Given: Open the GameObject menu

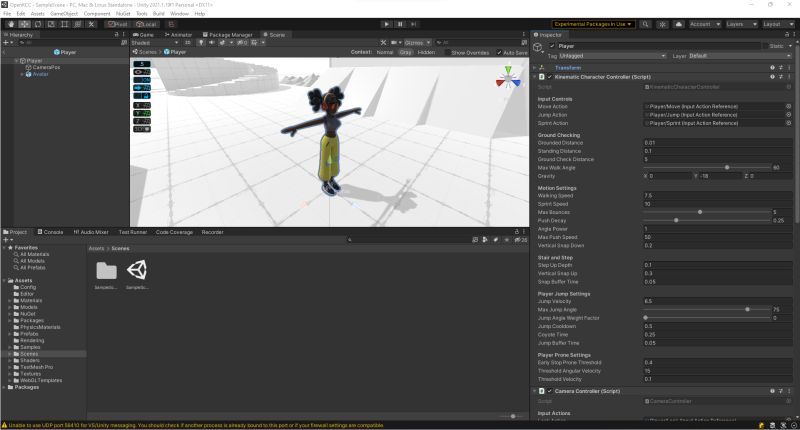Looking at the screenshot, I should point(64,14).
